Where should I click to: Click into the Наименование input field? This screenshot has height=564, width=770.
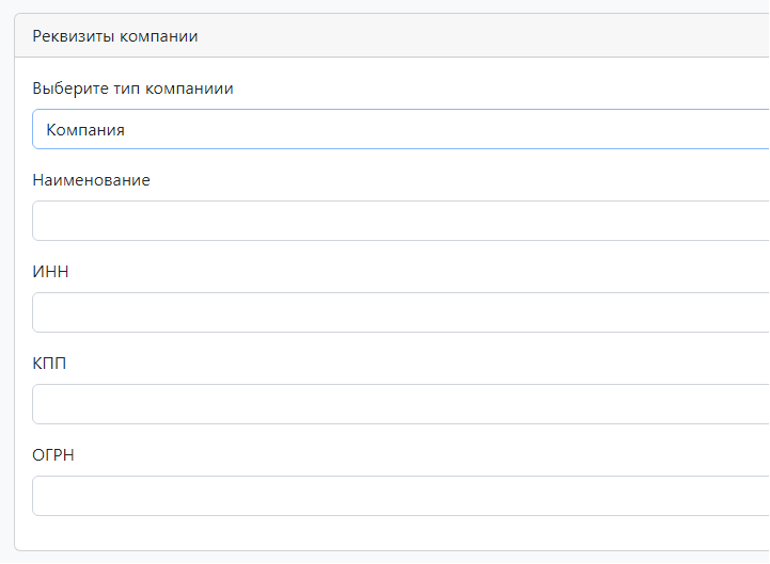click(x=400, y=221)
